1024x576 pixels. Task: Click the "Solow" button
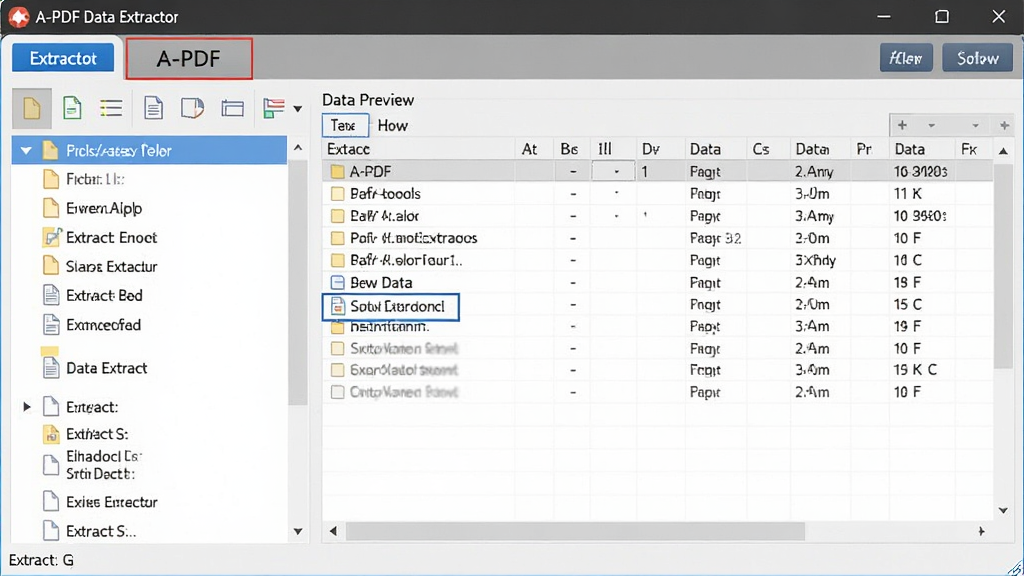point(978,58)
